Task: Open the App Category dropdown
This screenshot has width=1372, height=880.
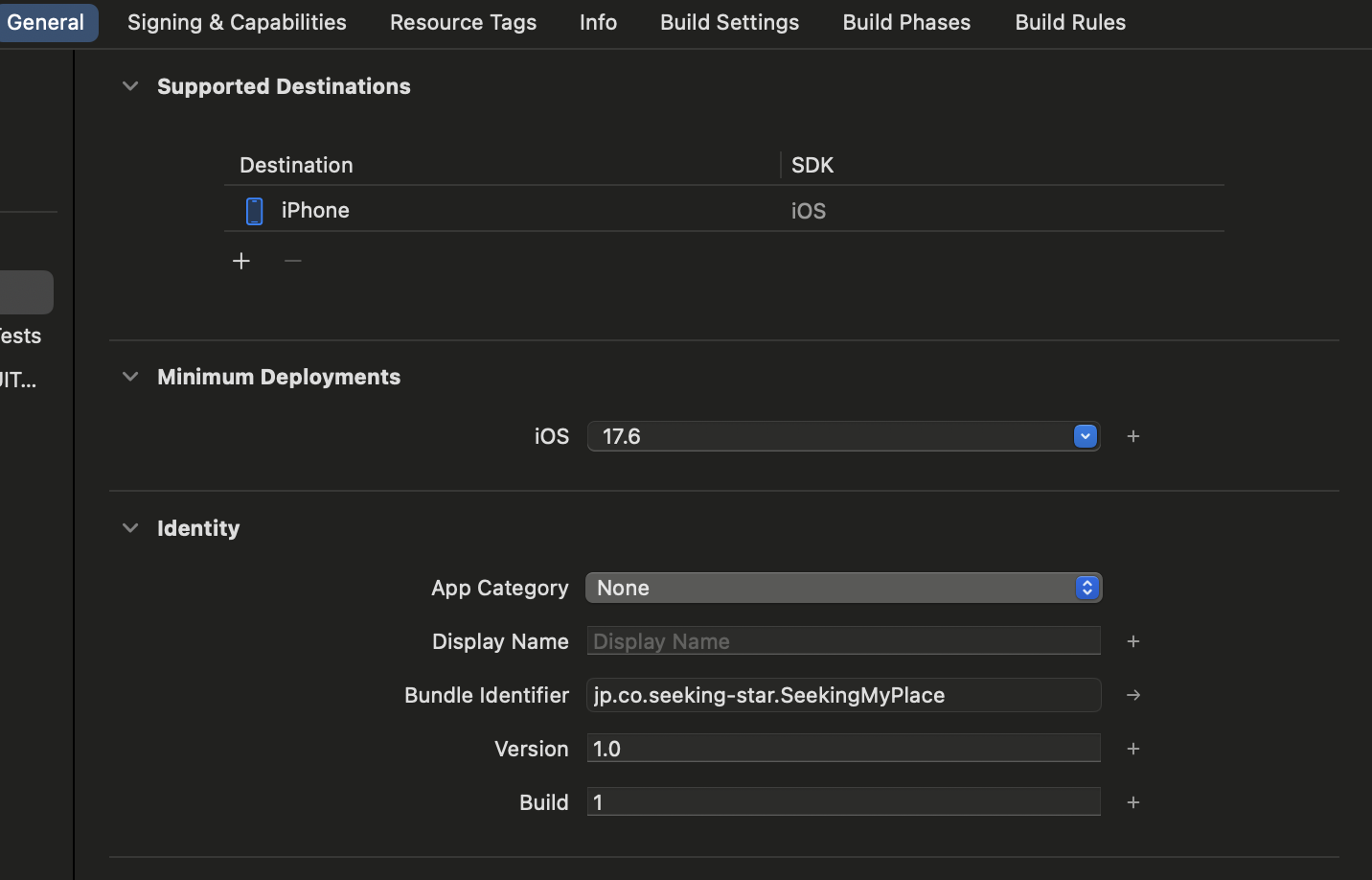Action: click(x=843, y=588)
